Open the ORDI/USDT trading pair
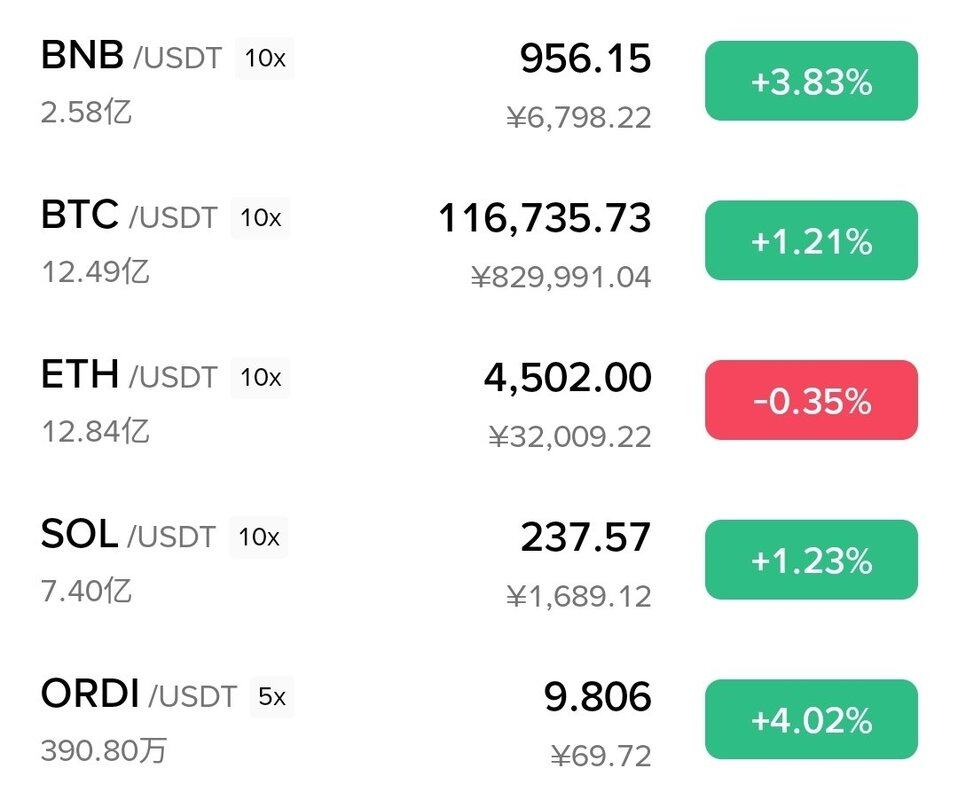 click(139, 694)
